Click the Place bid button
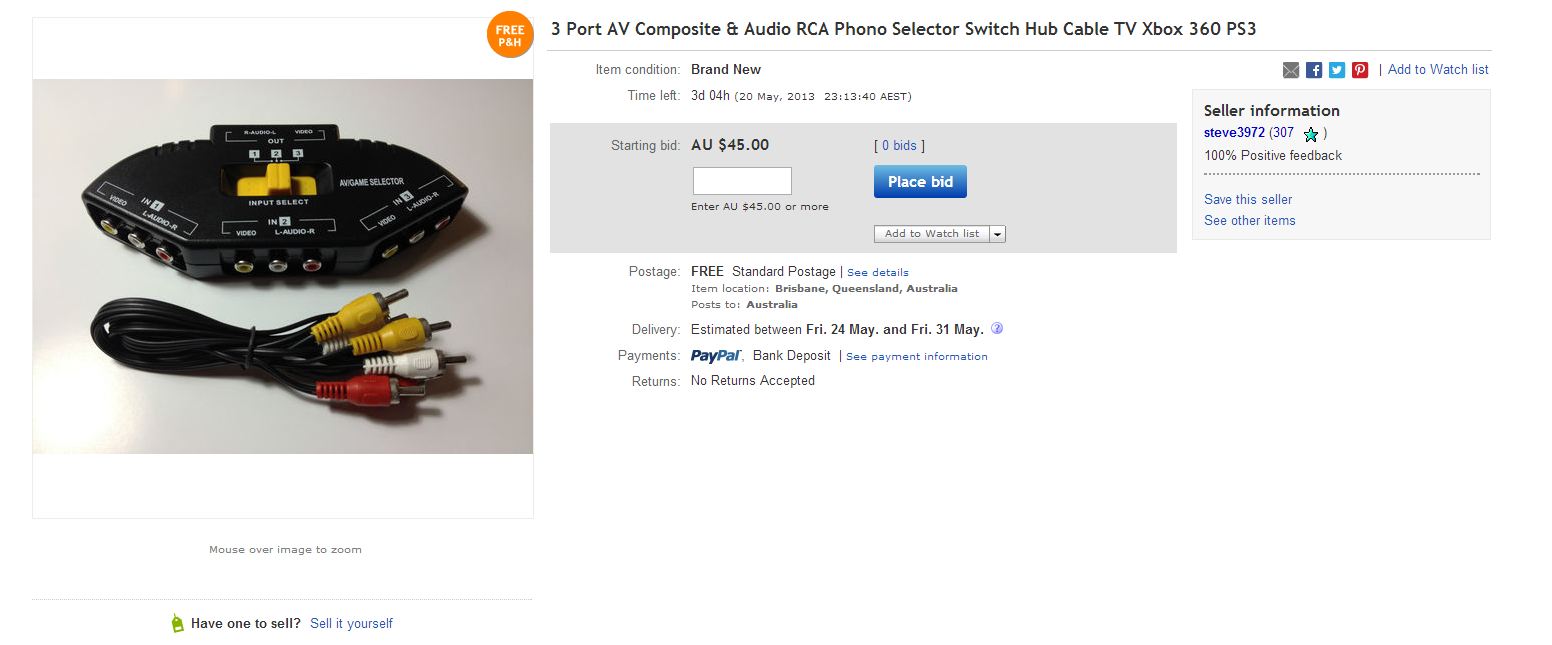This screenshot has height=645, width=1552. pos(920,182)
